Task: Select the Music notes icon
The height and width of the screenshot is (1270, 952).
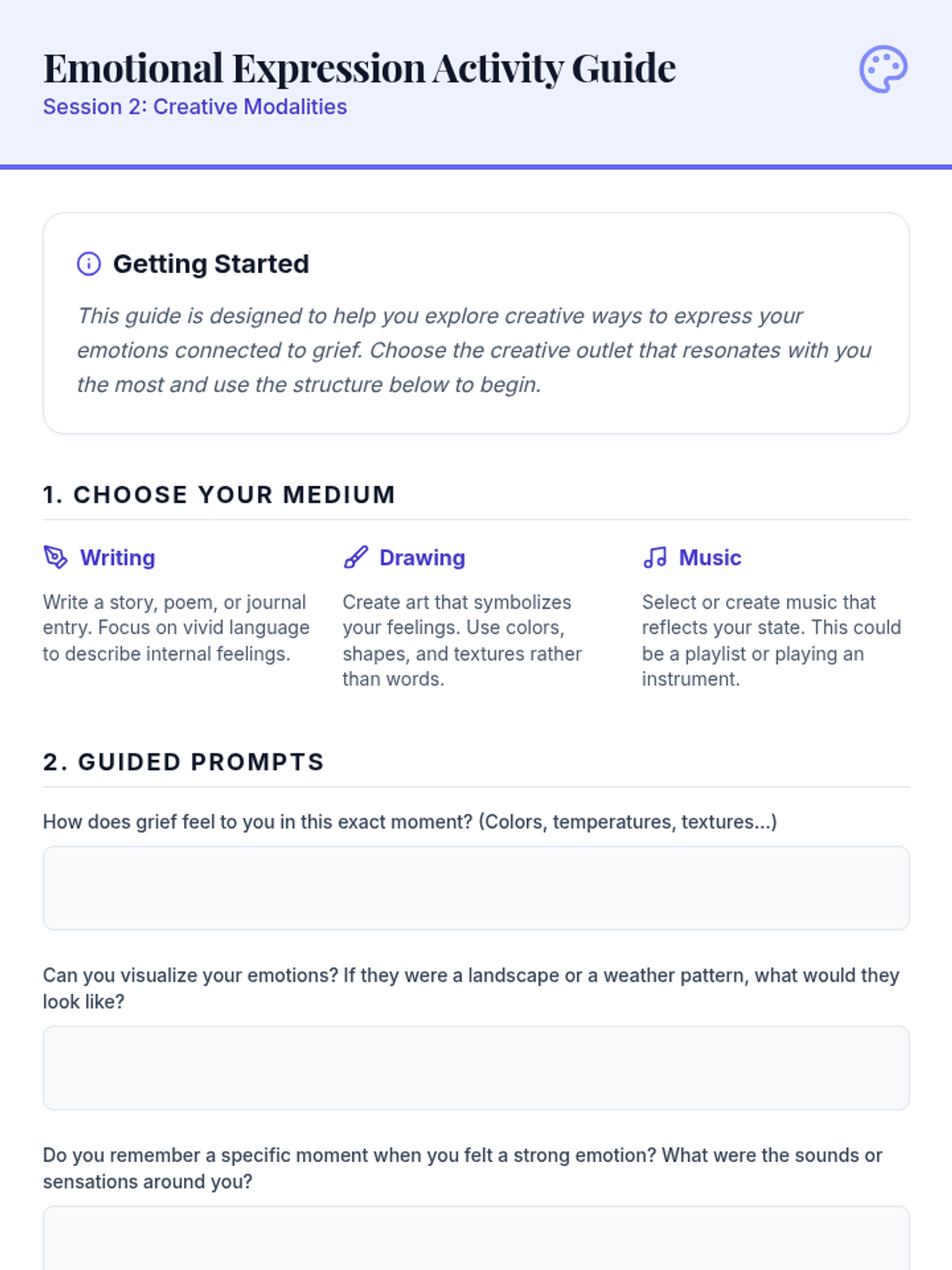Action: (x=654, y=557)
